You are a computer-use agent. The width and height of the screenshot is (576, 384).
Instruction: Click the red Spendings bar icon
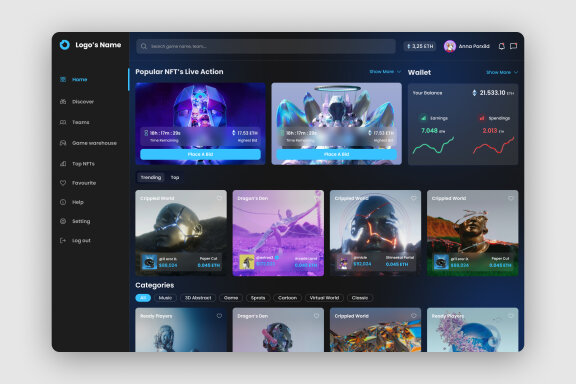coord(482,118)
